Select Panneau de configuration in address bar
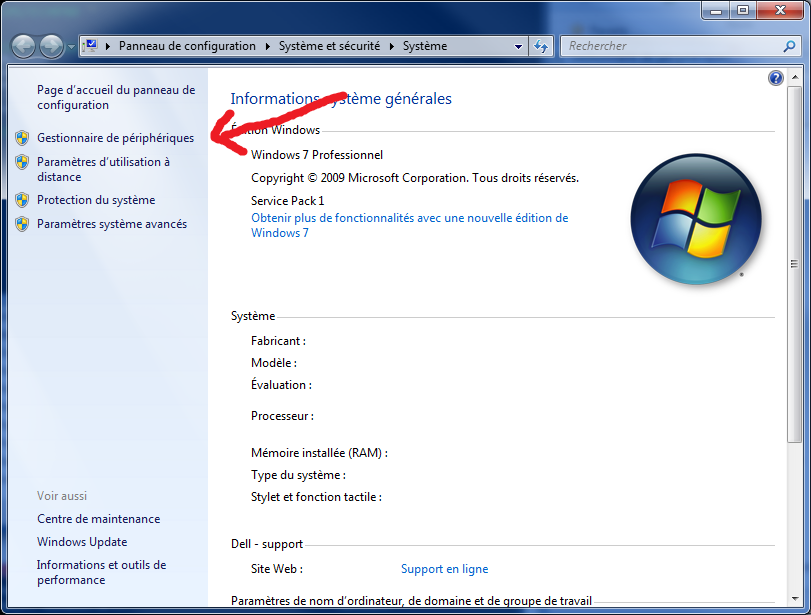811x615 pixels. point(187,46)
